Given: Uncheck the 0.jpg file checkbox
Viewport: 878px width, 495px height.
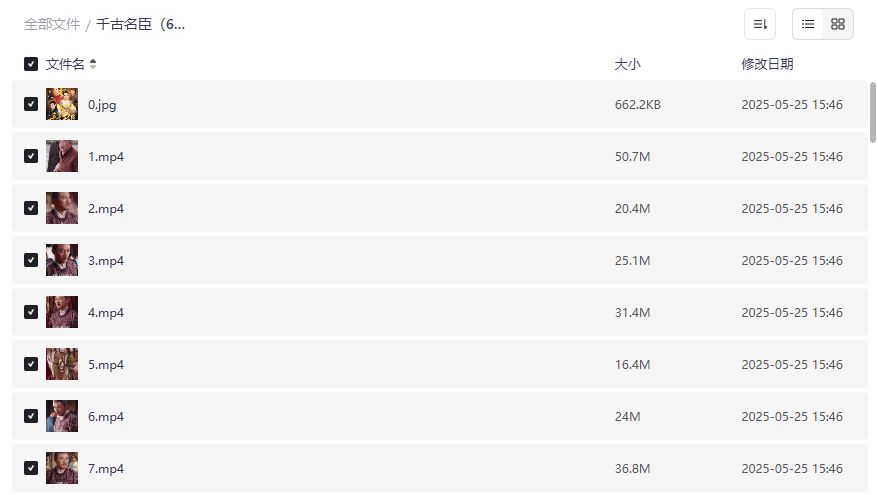Looking at the screenshot, I should click(31, 104).
